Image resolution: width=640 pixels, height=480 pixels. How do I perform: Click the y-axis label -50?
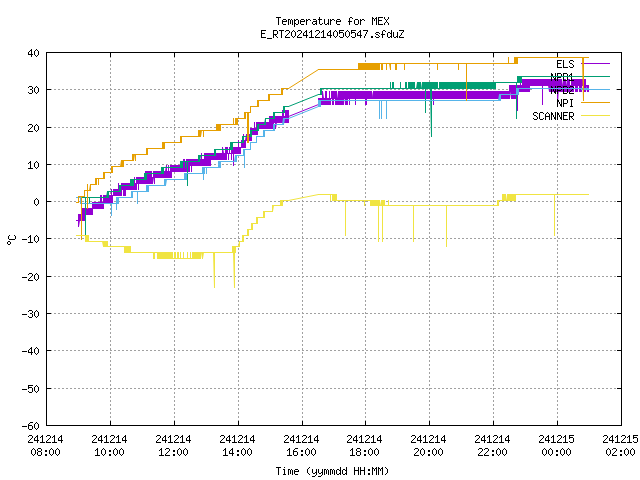(x=31, y=389)
